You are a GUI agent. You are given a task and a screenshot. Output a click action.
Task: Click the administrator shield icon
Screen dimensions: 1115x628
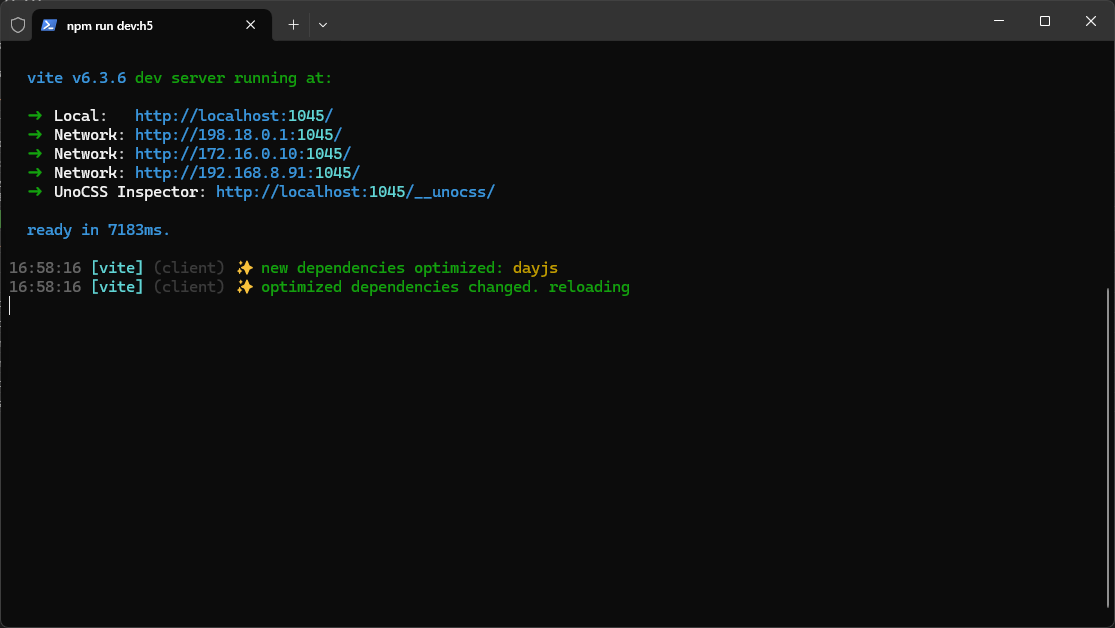[17, 25]
